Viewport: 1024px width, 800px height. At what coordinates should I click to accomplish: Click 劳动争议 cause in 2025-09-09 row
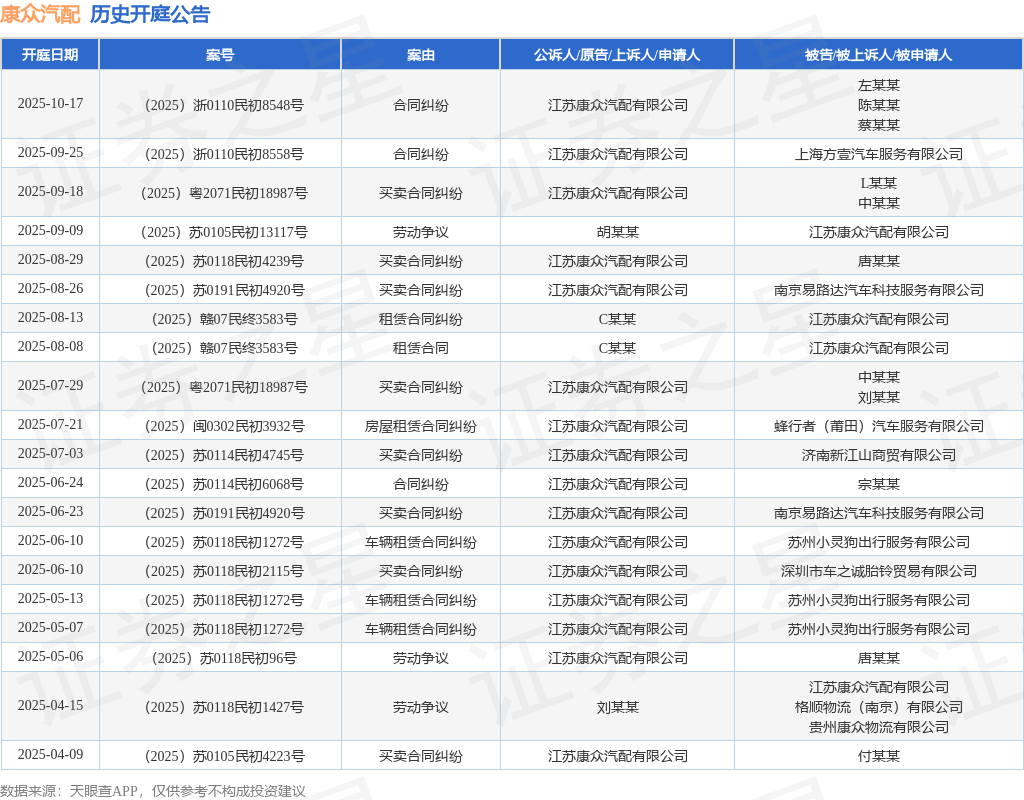click(421, 232)
